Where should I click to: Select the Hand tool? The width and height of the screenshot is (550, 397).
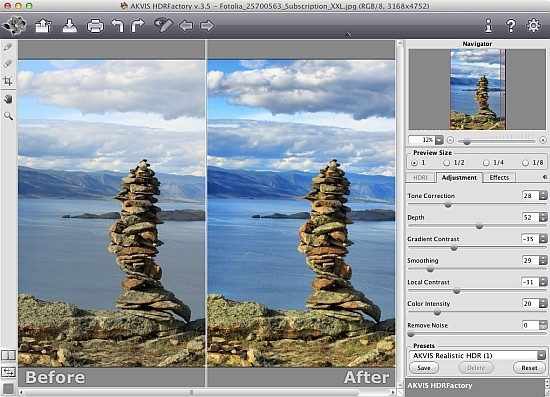click(x=8, y=99)
